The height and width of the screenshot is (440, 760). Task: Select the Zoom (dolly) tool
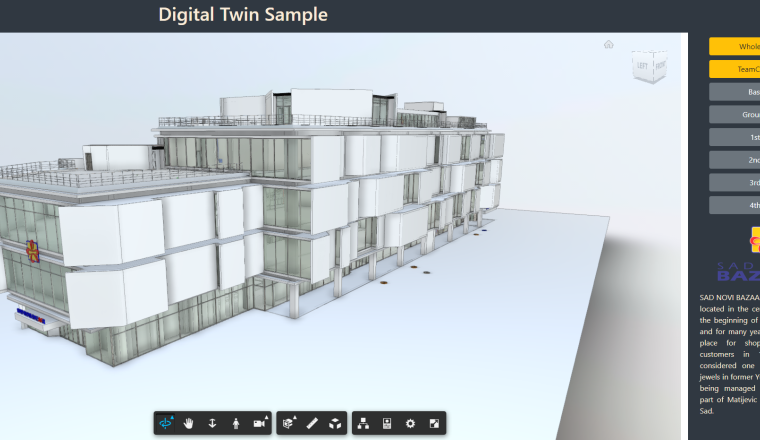coord(212,424)
